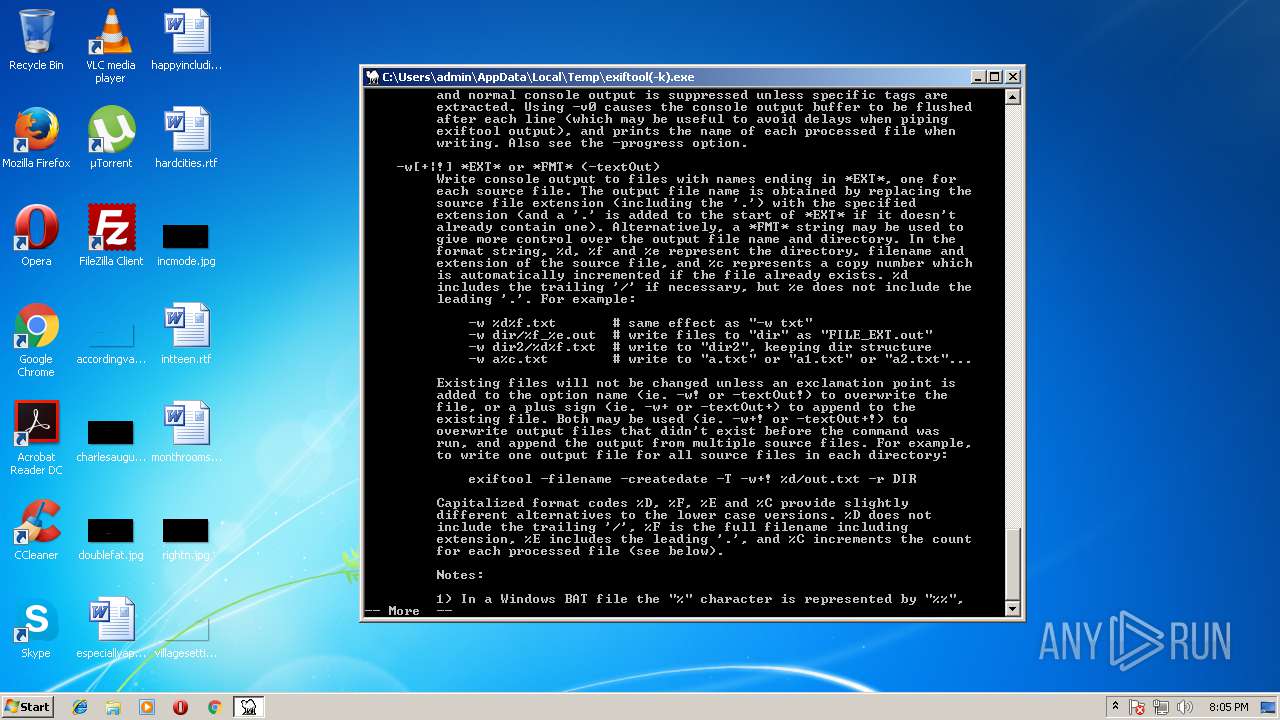Launch Opera browser shortcut
This screenshot has width=1280, height=720.
coord(36,236)
